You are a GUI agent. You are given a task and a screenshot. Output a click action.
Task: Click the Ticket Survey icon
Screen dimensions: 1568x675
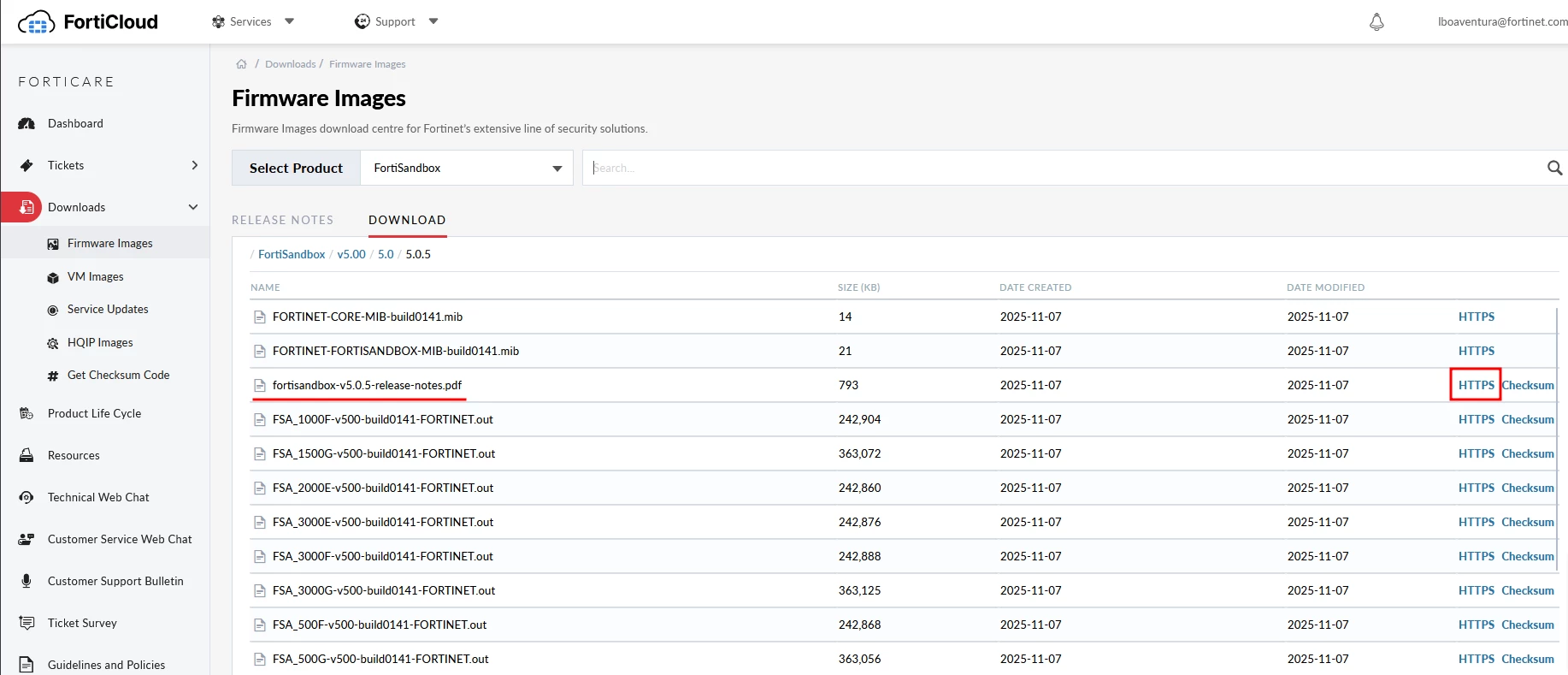click(27, 623)
